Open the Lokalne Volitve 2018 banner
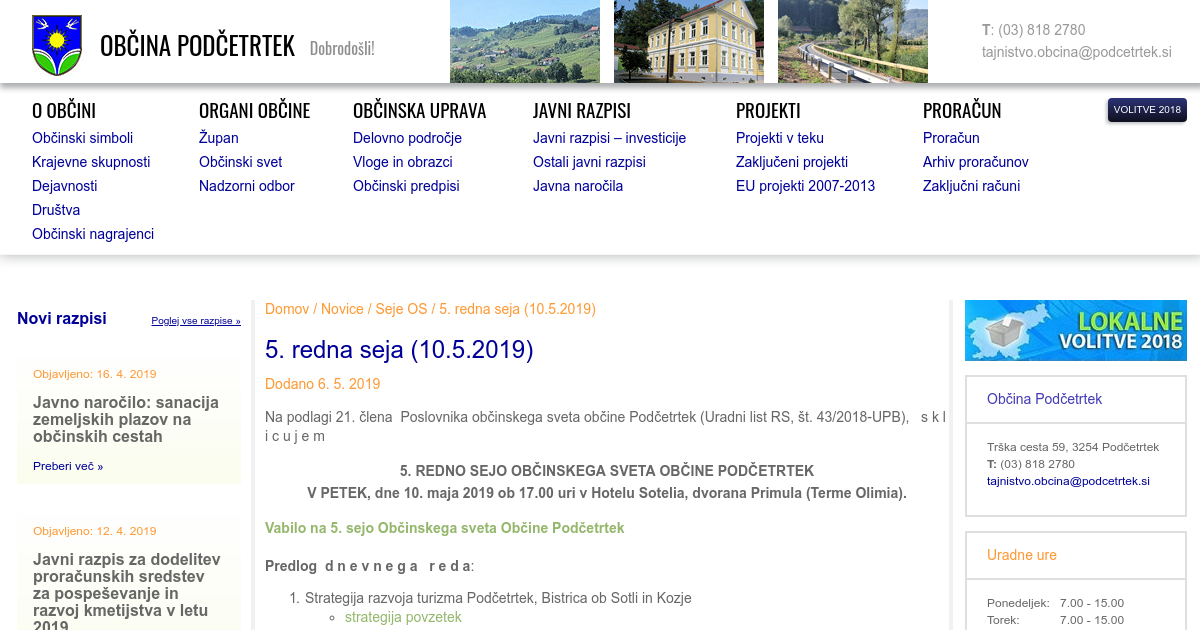The height and width of the screenshot is (630, 1200). tap(1075, 330)
